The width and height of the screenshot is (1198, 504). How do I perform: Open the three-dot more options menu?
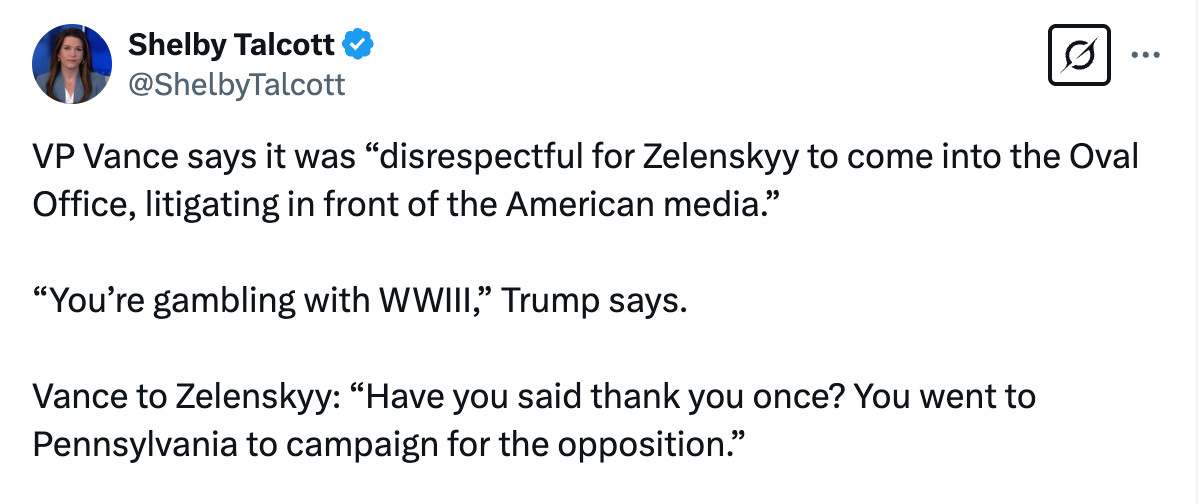click(x=1145, y=55)
